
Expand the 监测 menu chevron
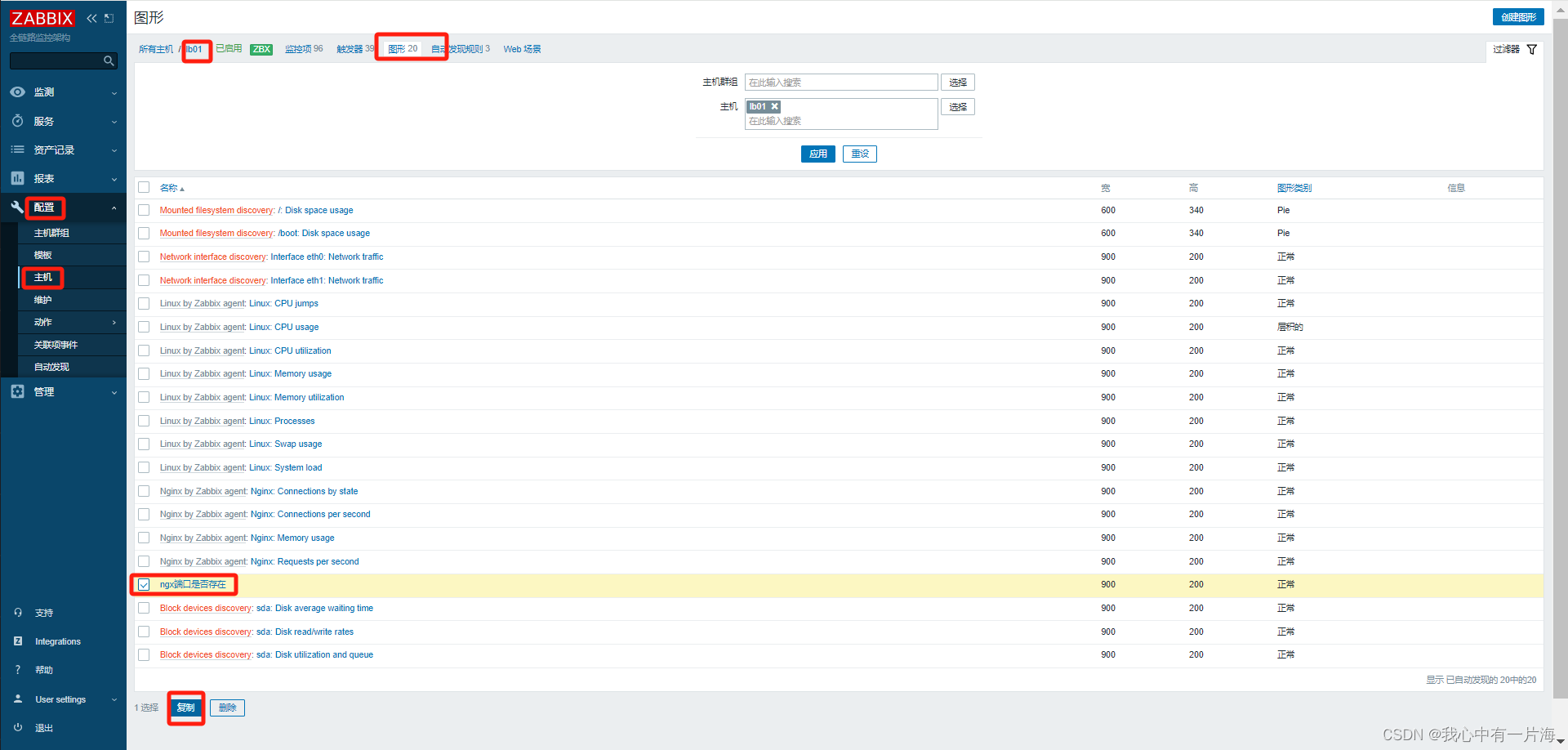click(114, 93)
